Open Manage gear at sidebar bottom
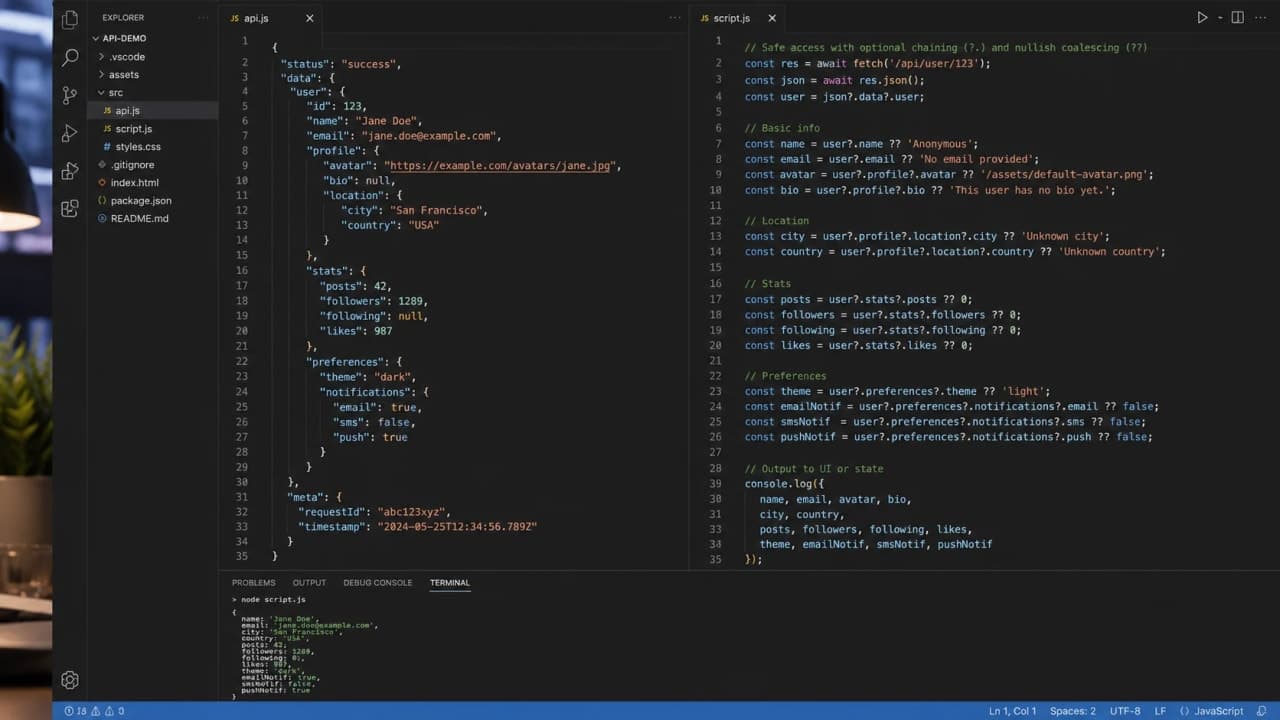Viewport: 1280px width, 720px height. coord(70,680)
